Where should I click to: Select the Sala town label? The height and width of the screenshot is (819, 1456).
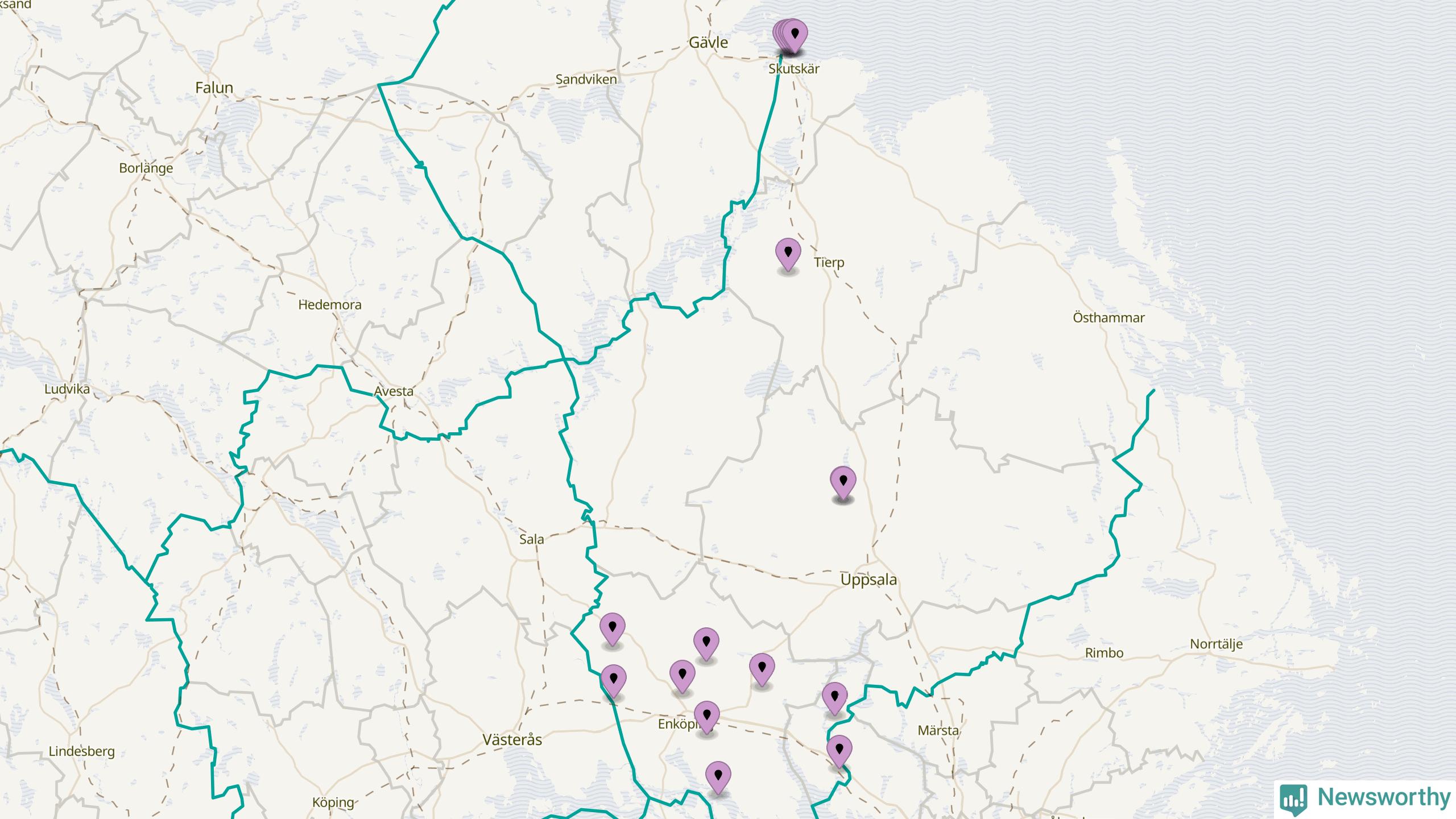point(531,539)
